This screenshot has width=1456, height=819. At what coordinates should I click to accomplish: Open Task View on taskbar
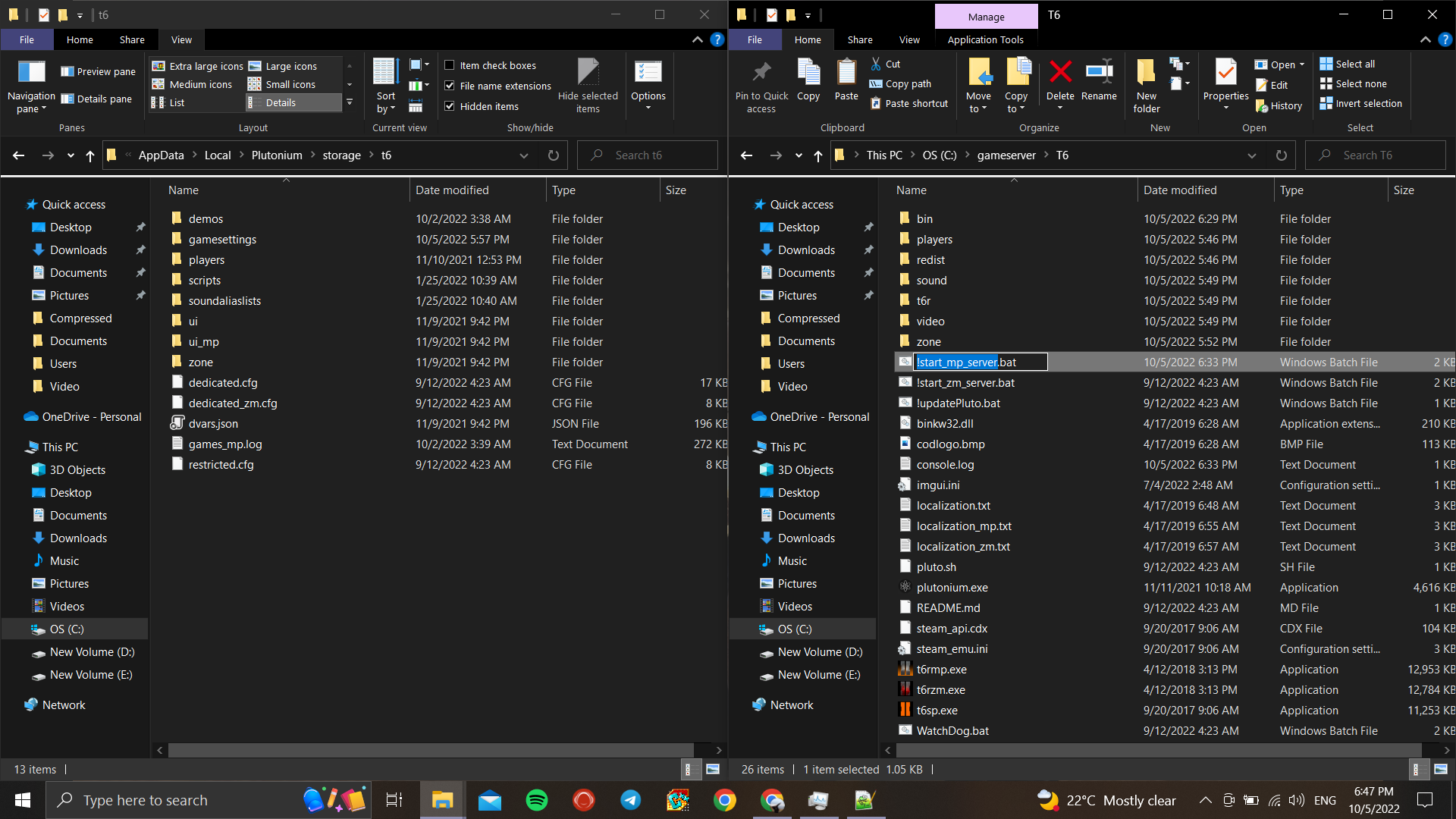(394, 800)
